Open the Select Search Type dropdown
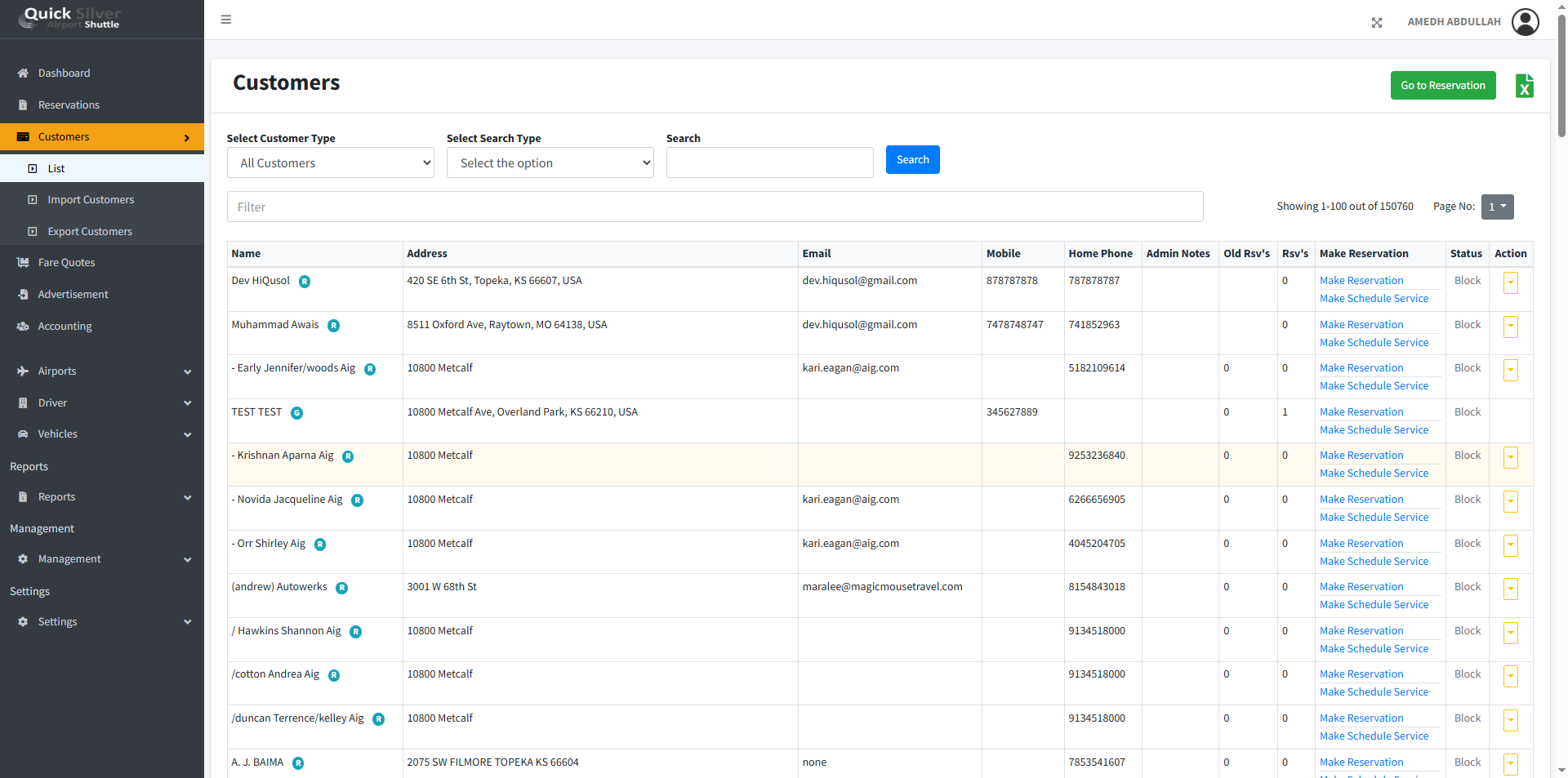Viewport: 1568px width, 778px height. click(550, 163)
